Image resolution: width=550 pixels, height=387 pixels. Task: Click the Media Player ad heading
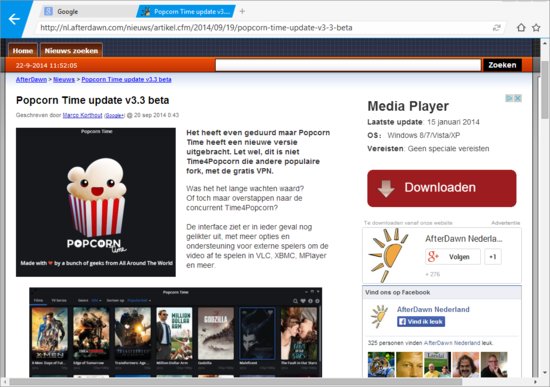coord(408,106)
